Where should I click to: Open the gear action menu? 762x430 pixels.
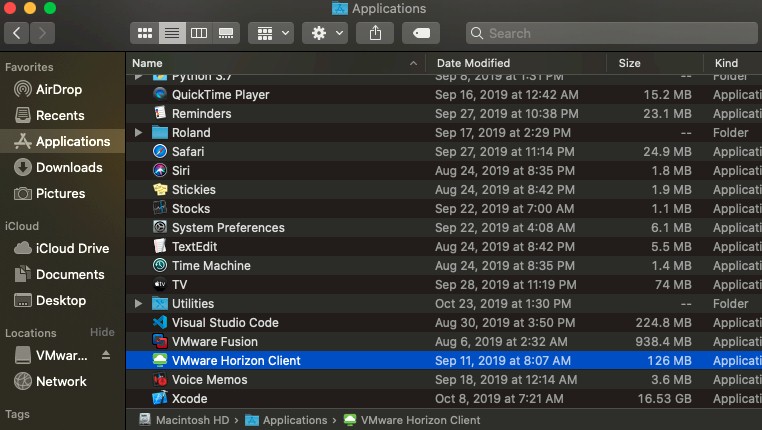tap(325, 33)
